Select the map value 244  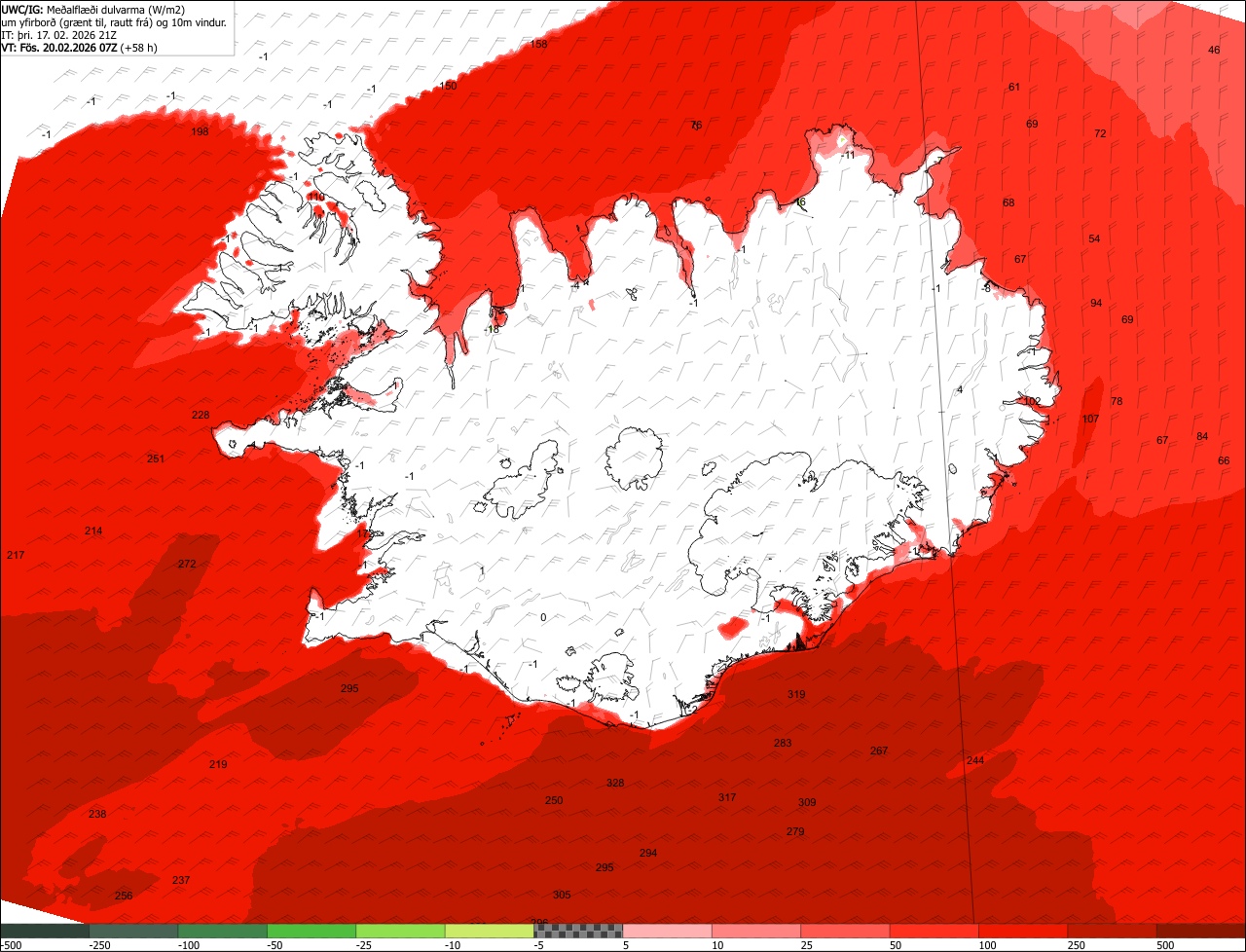pos(975,760)
